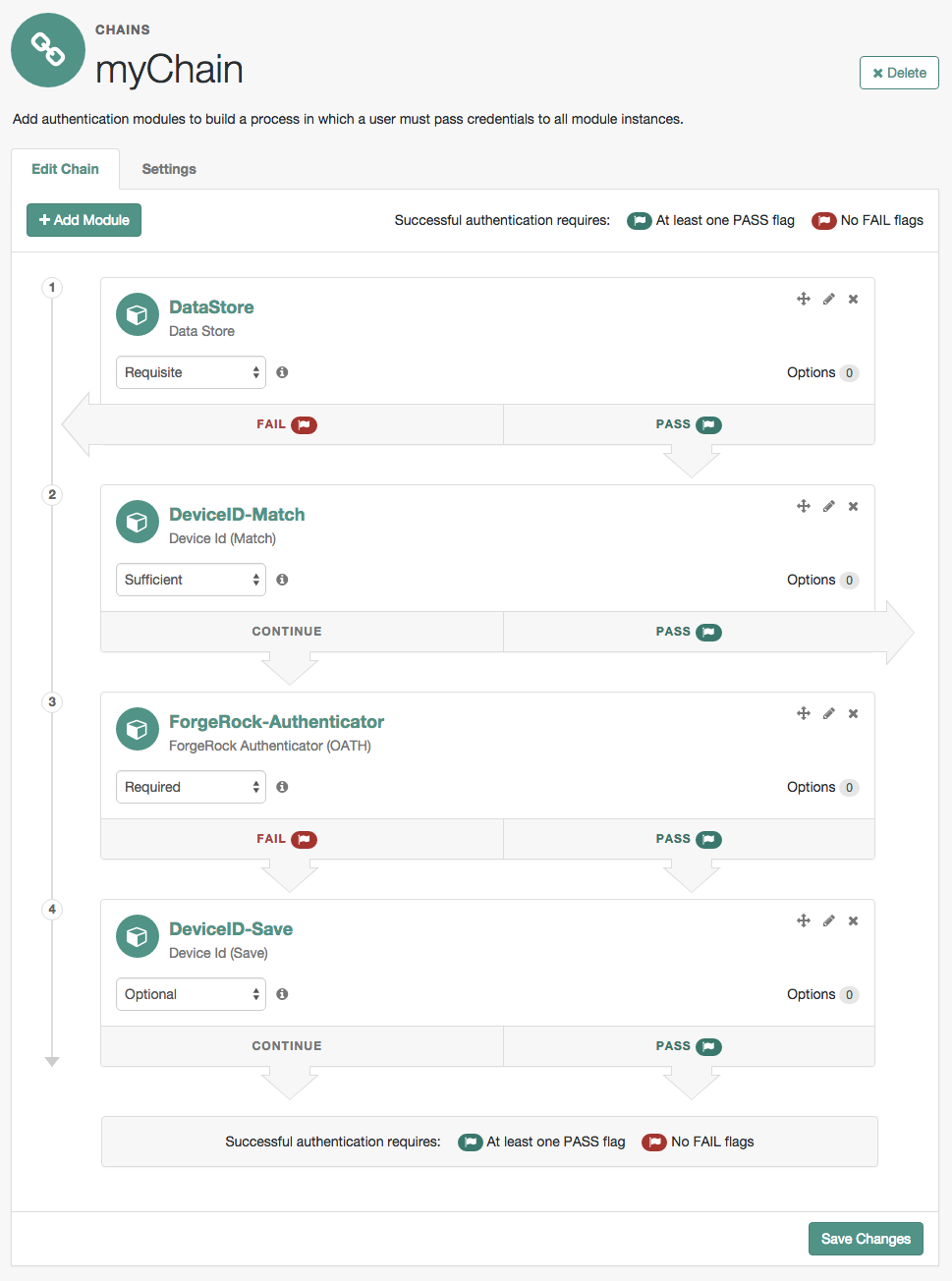The image size is (952, 1281).
Task: Switch to the Settings tab
Action: point(168,169)
